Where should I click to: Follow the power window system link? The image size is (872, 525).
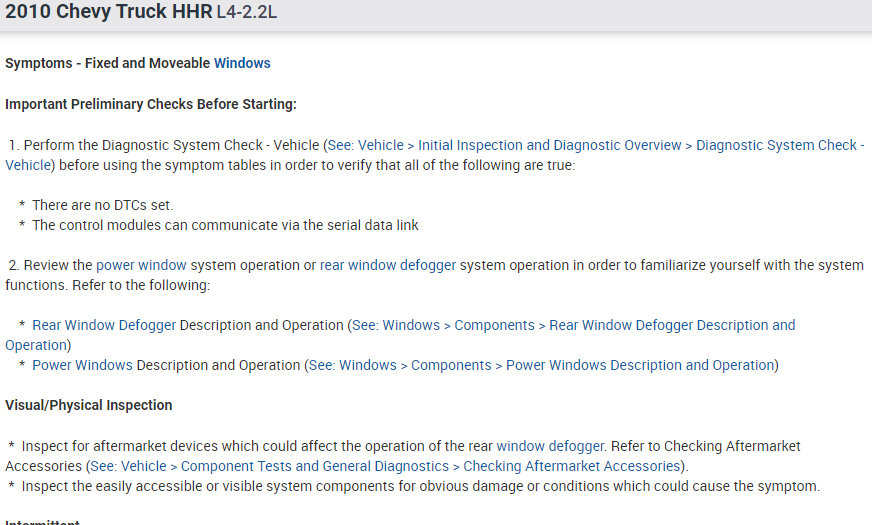141,265
